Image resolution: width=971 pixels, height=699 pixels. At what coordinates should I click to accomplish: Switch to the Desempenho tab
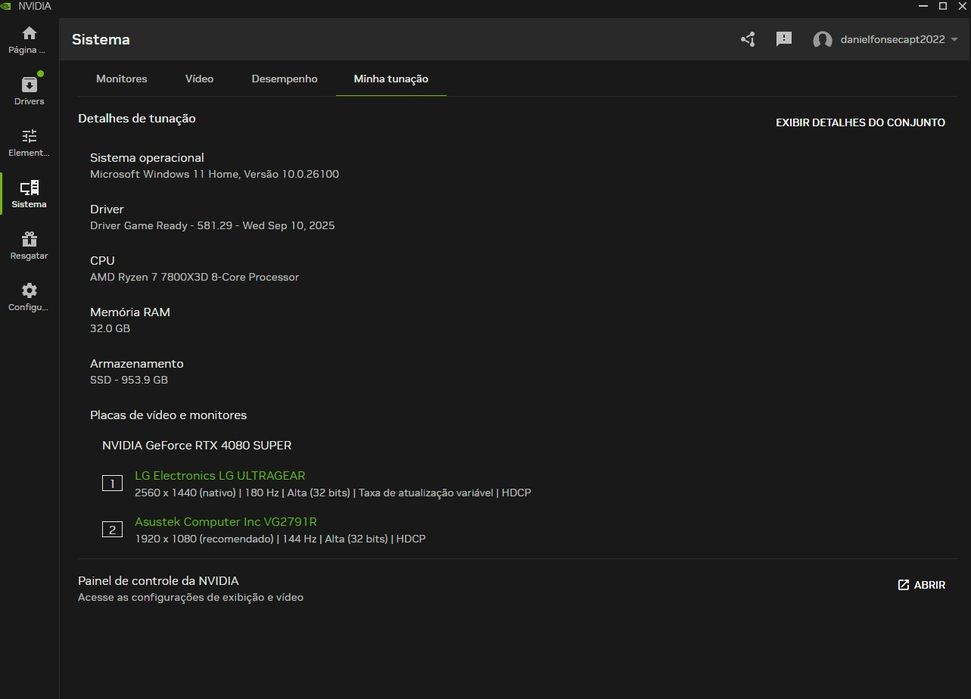click(x=284, y=79)
